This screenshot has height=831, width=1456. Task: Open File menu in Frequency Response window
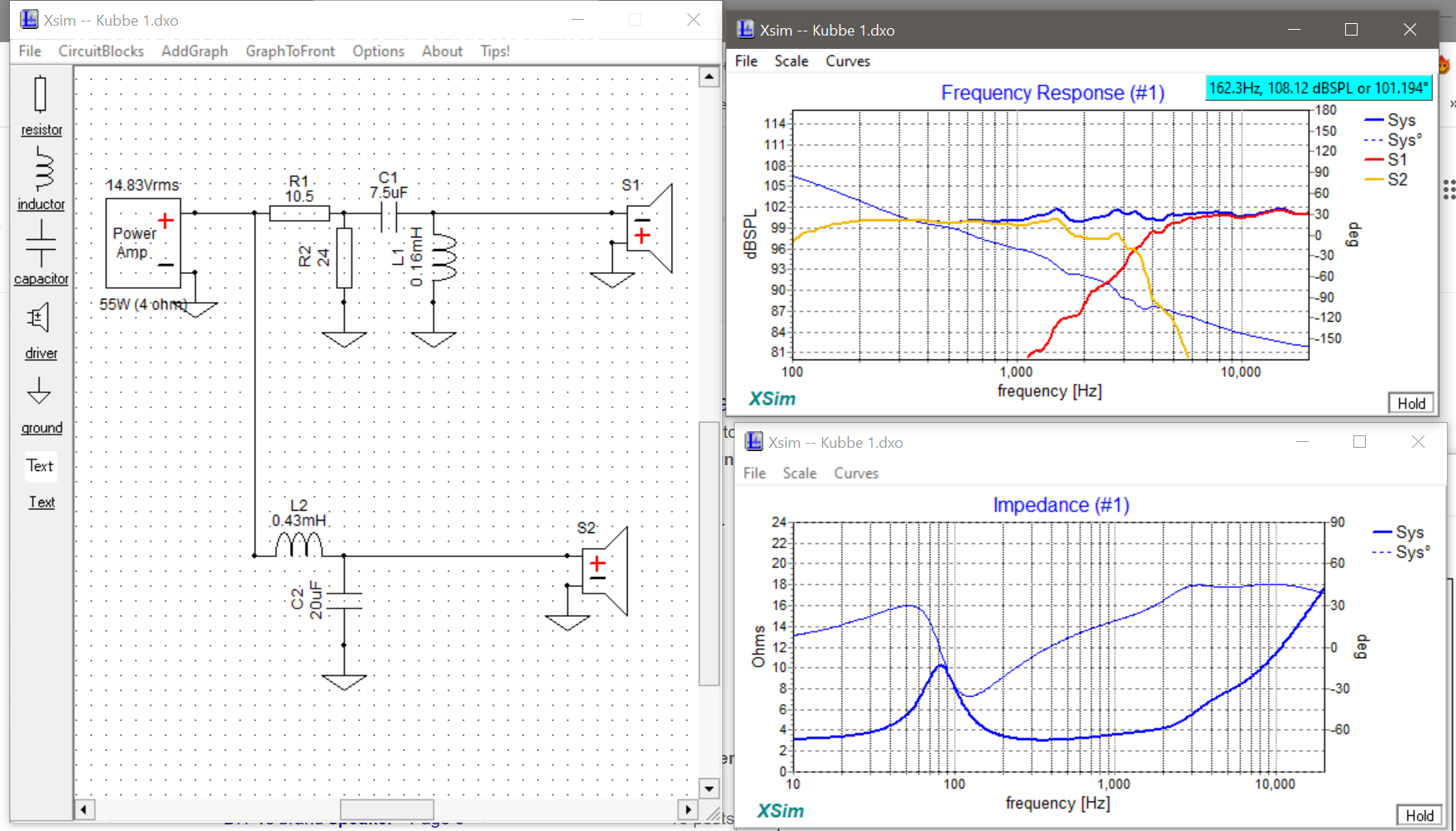pos(746,61)
